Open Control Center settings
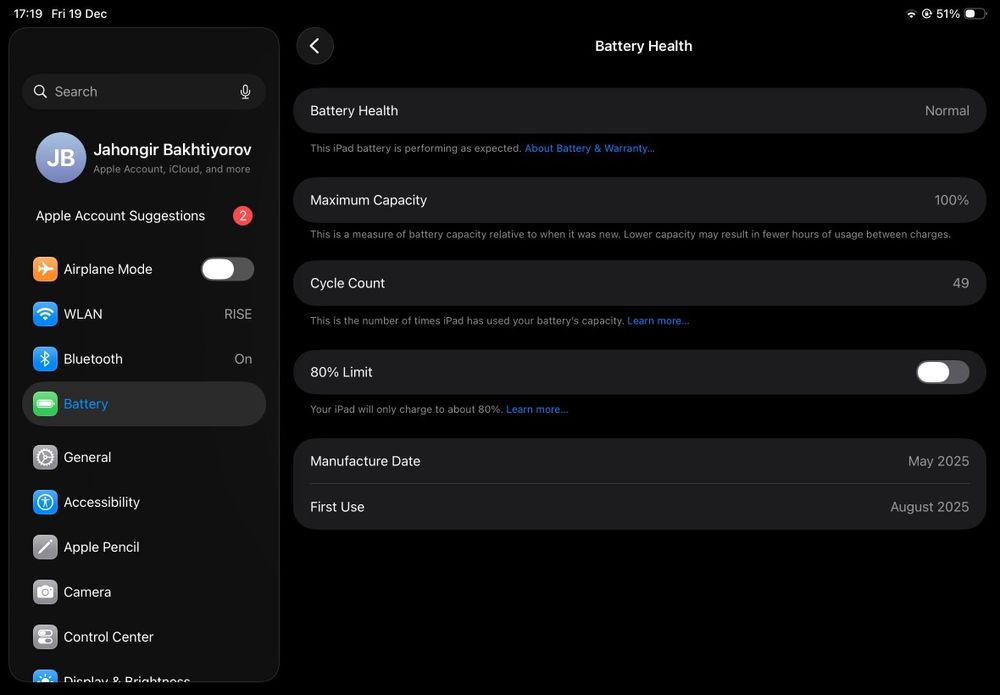Viewport: 1000px width, 695px height. [x=144, y=637]
